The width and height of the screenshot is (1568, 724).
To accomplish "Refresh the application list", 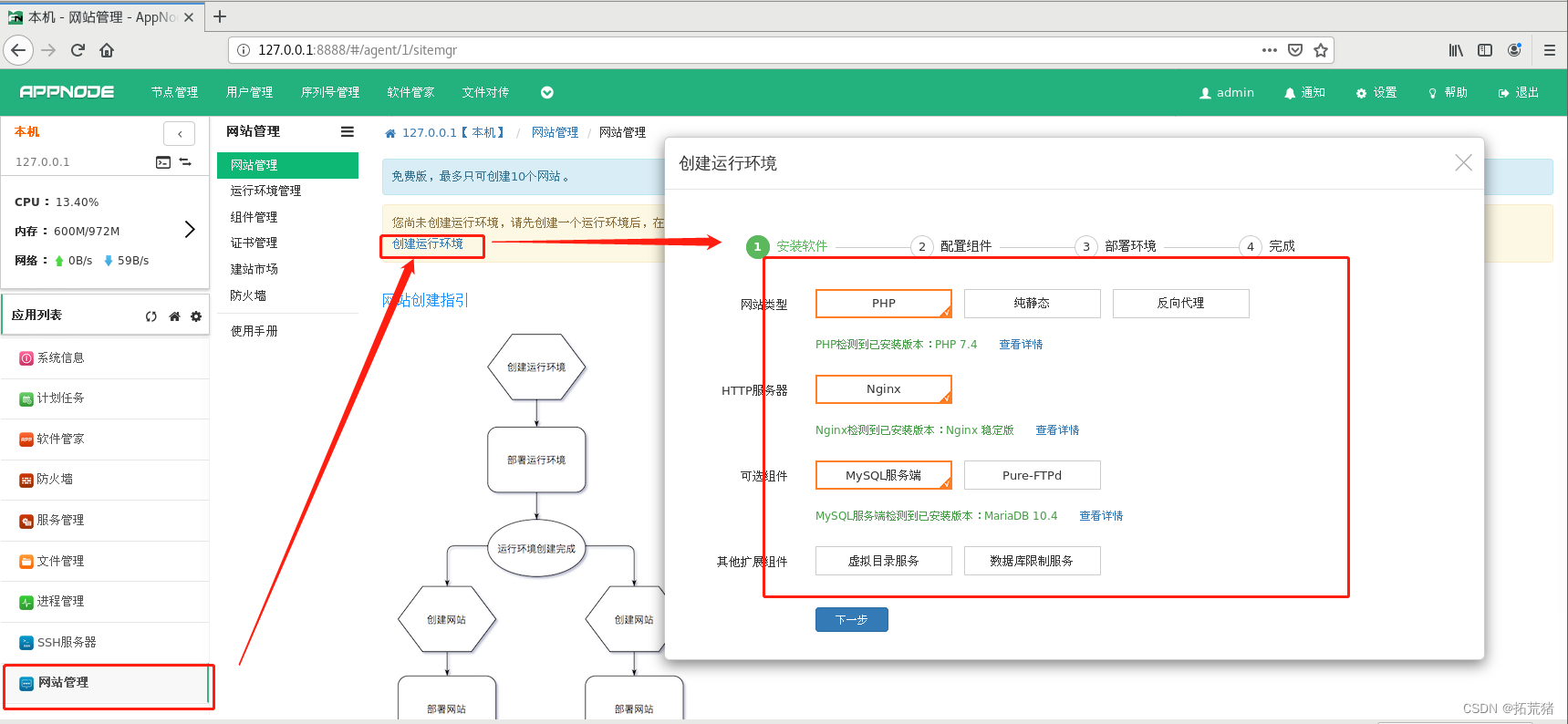I will pos(151,316).
